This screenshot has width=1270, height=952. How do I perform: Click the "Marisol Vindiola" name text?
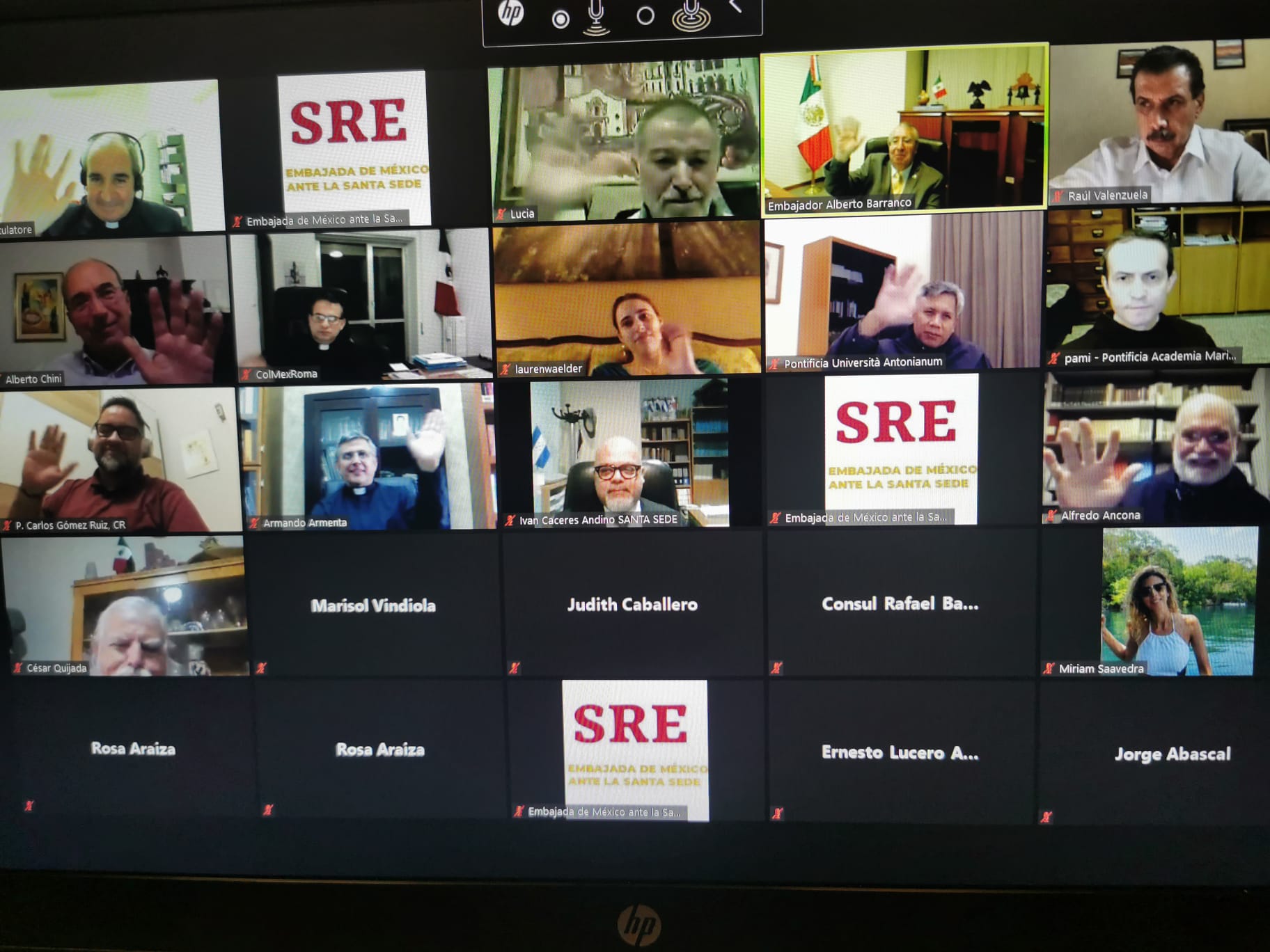click(373, 605)
